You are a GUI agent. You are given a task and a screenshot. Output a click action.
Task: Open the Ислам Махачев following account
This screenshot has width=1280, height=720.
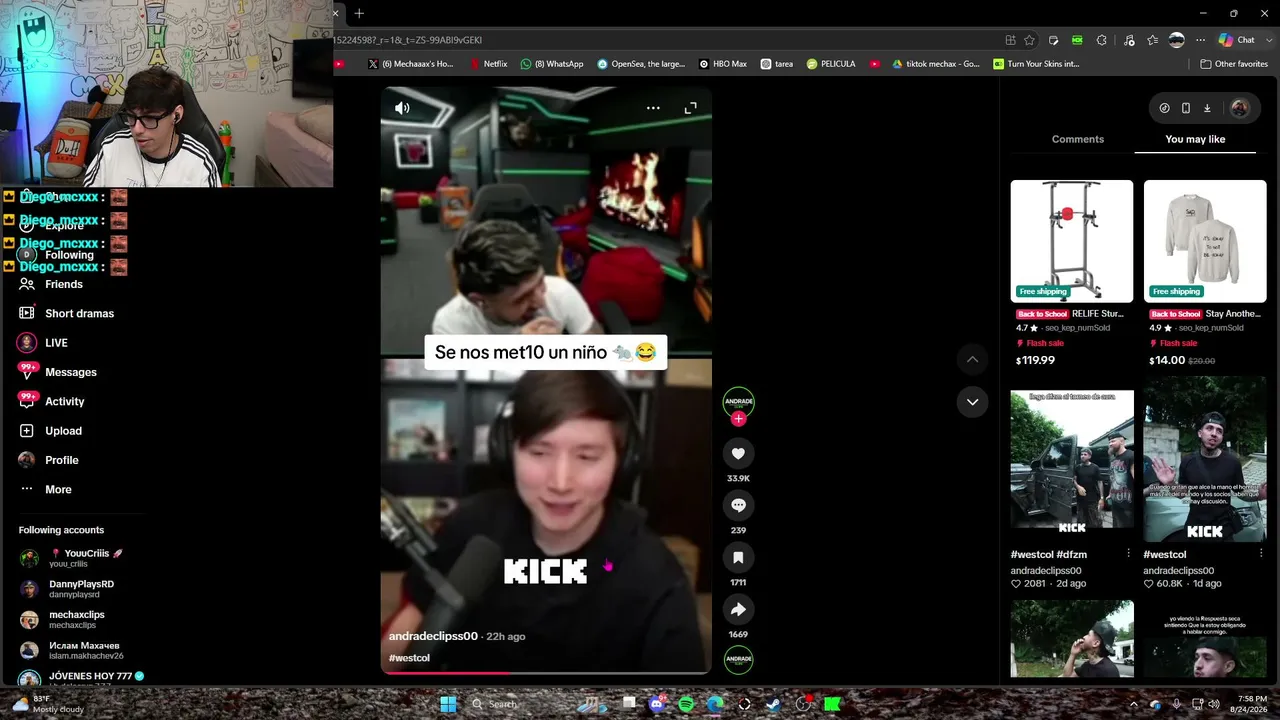point(72,650)
